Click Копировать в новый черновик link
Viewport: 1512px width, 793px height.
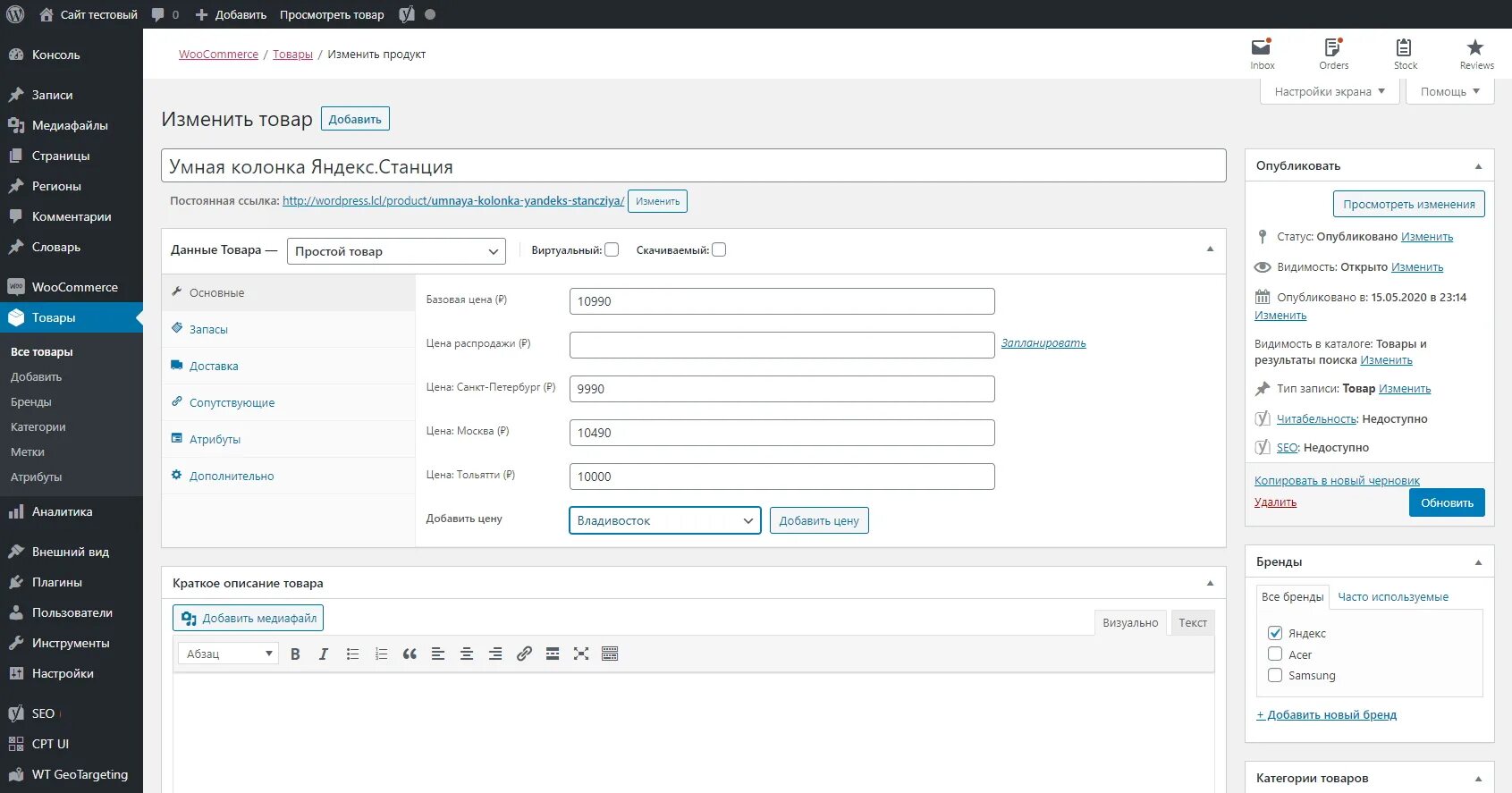1337,481
